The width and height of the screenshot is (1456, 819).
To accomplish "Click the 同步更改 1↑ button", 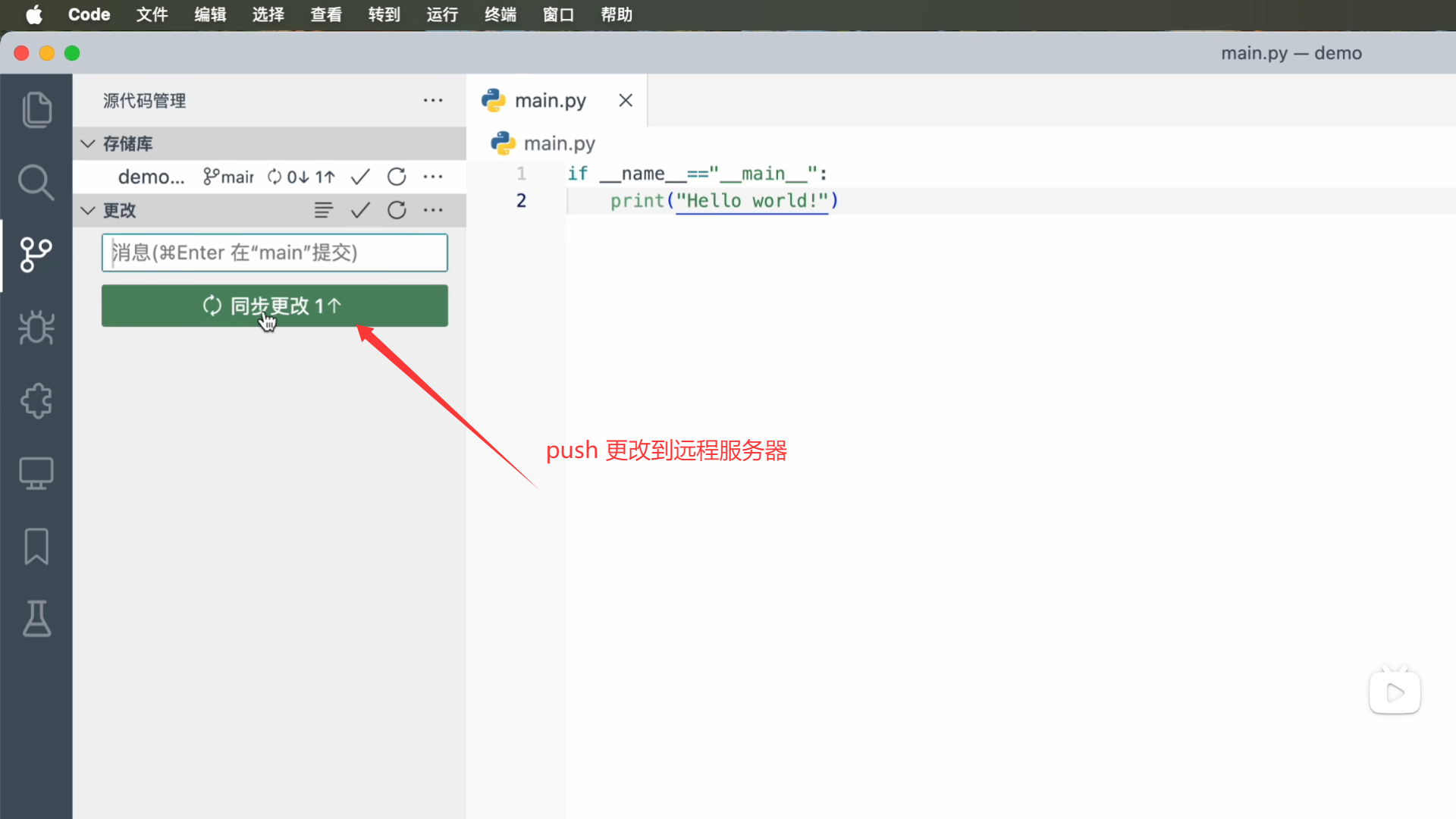I will [275, 306].
